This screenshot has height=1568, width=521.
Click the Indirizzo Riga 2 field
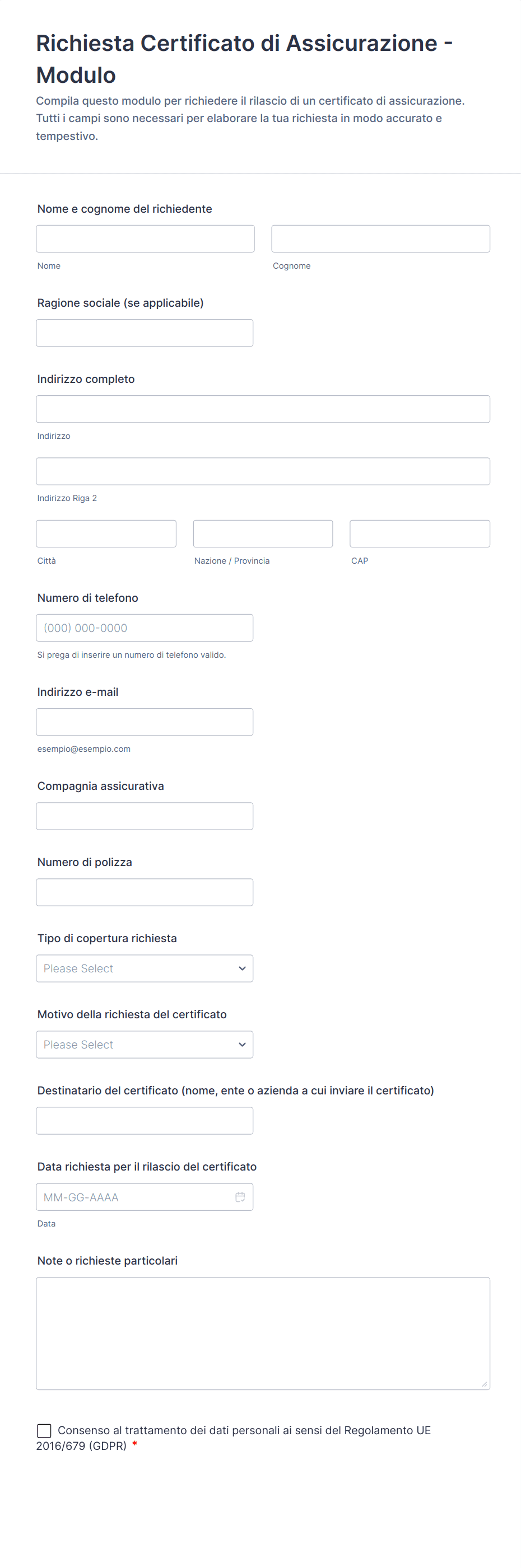263,471
